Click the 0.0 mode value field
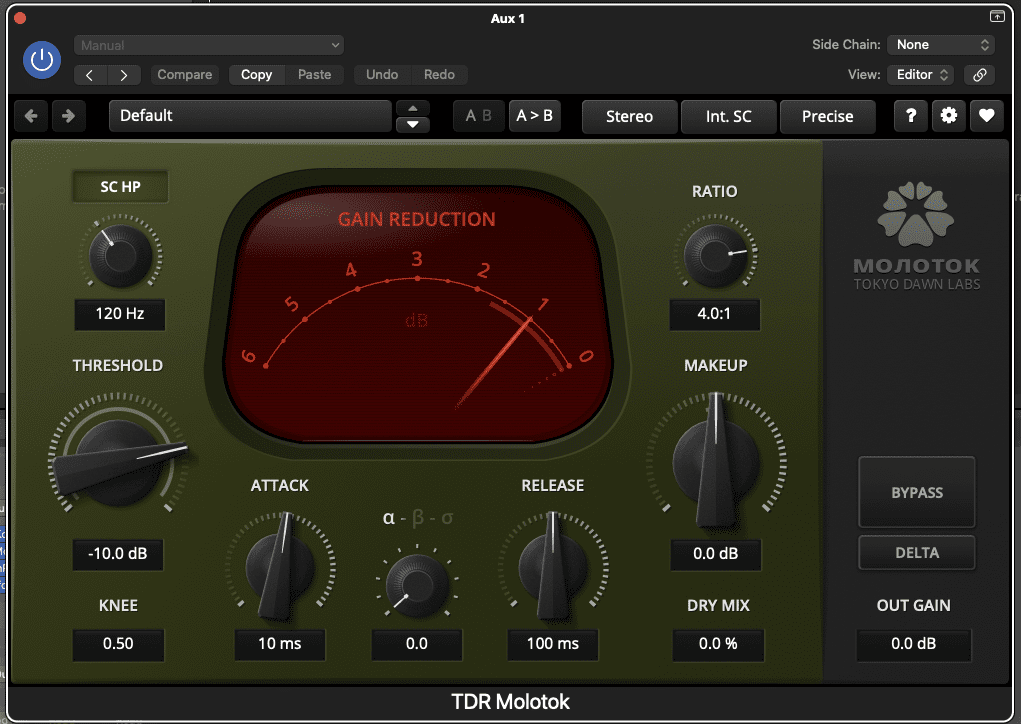The width and height of the screenshot is (1021, 724). point(417,644)
